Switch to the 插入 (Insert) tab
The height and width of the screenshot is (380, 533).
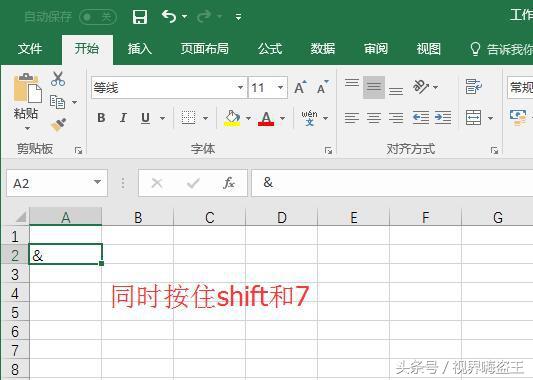point(140,49)
